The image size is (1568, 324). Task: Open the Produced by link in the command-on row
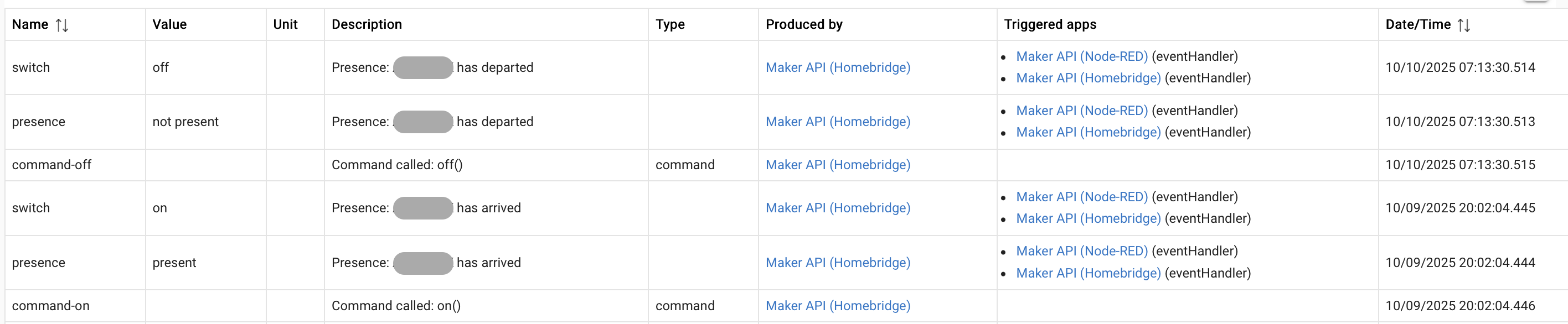(838, 306)
